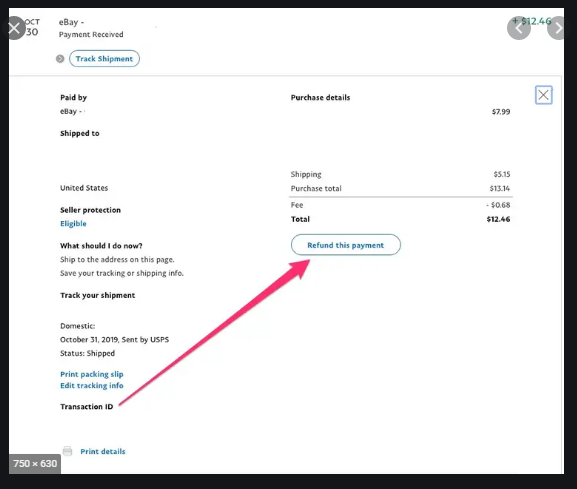Click the +$12.46 header amount
The image size is (577, 489).
point(532,21)
